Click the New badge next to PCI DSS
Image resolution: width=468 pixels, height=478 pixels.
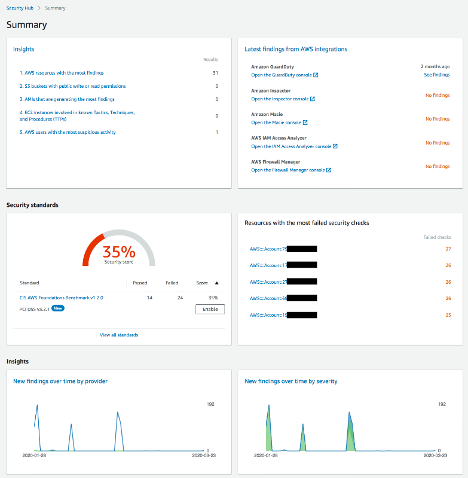(58, 308)
